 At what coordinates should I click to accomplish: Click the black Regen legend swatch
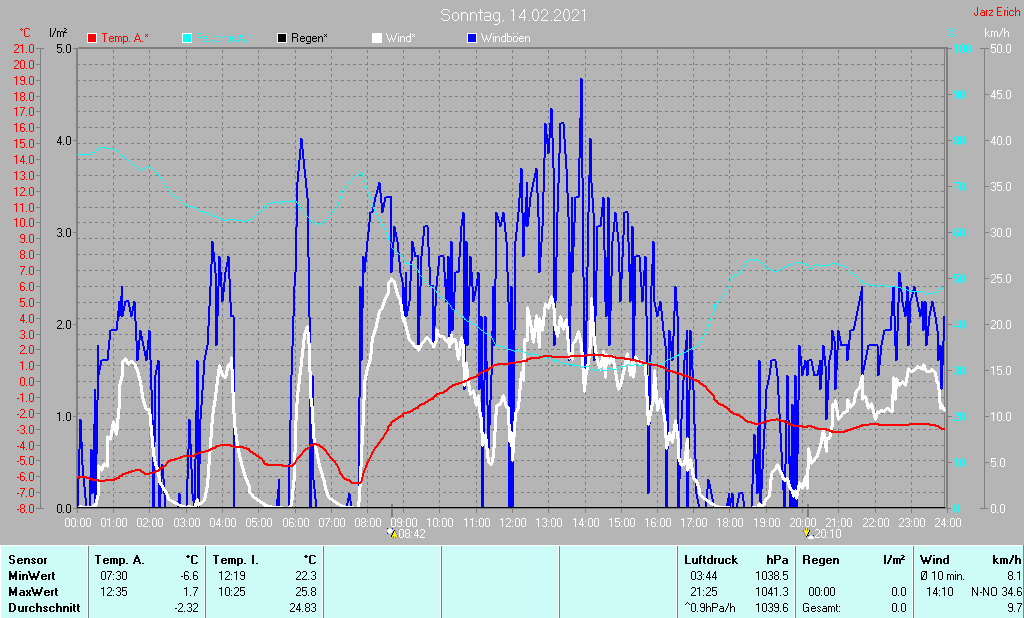(282, 38)
